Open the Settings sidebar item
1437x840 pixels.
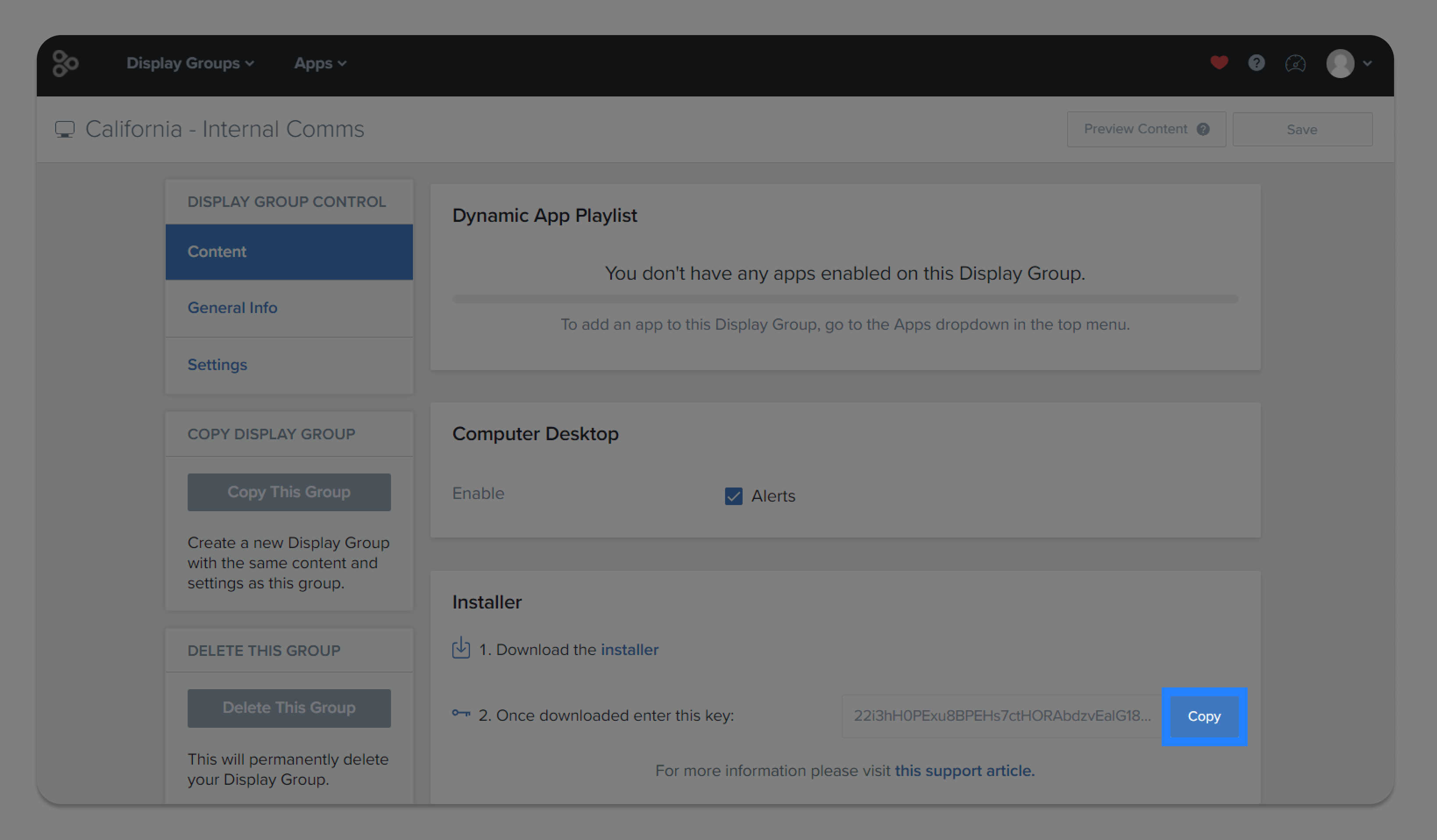tap(217, 365)
